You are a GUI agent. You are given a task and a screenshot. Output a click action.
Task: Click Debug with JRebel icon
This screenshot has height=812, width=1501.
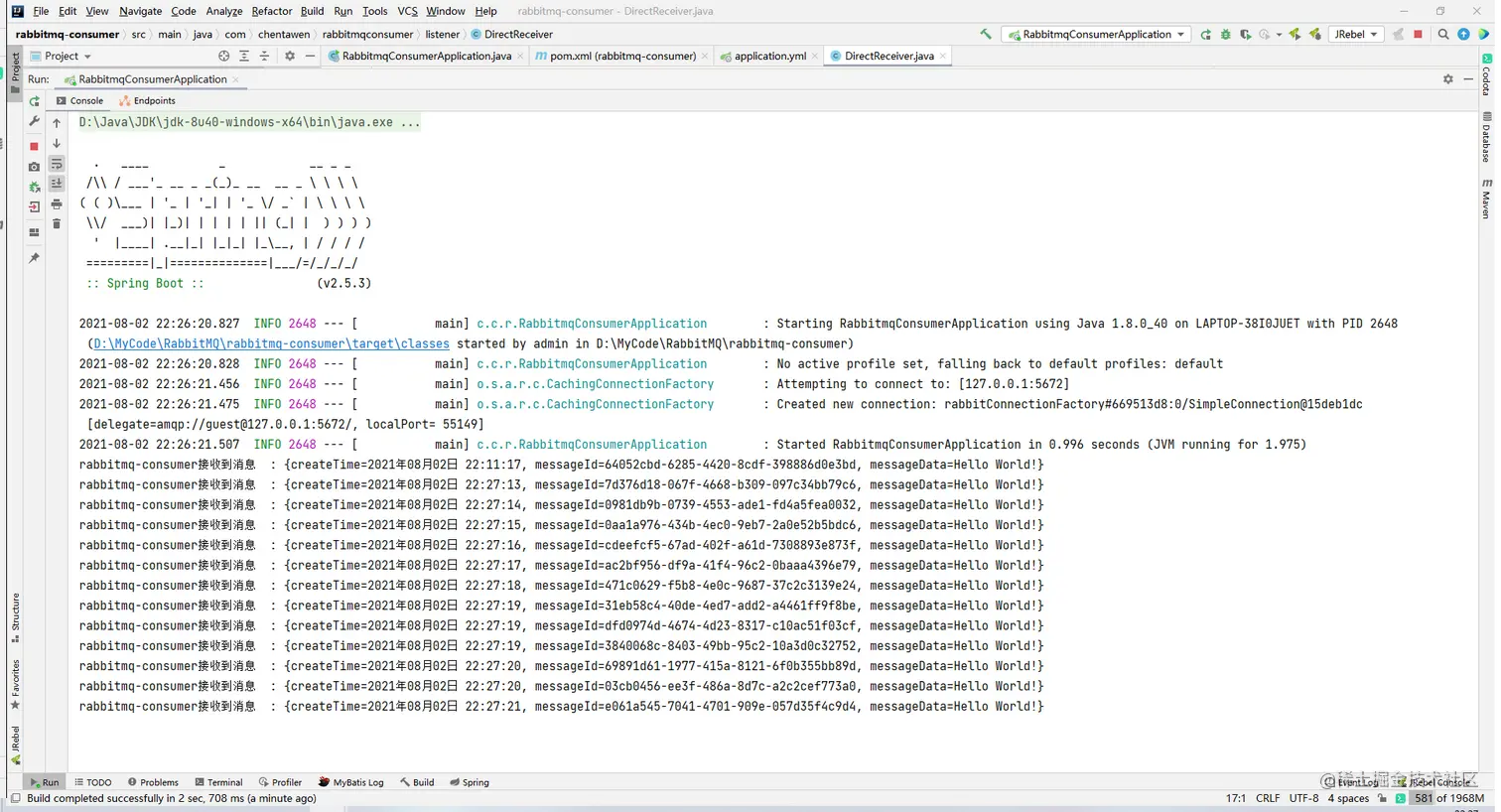pyautogui.click(x=1314, y=35)
